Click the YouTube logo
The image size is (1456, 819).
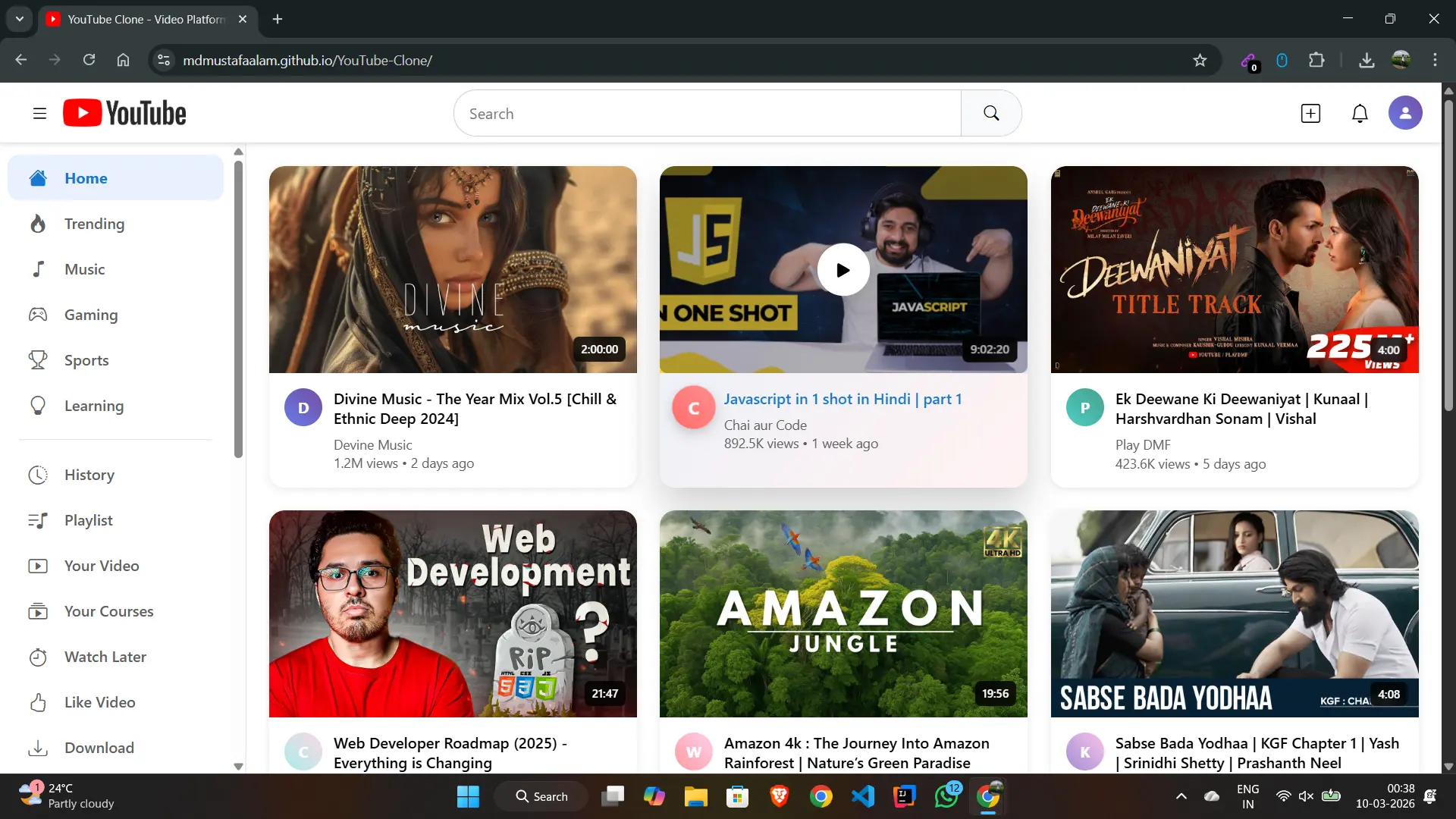click(x=124, y=112)
